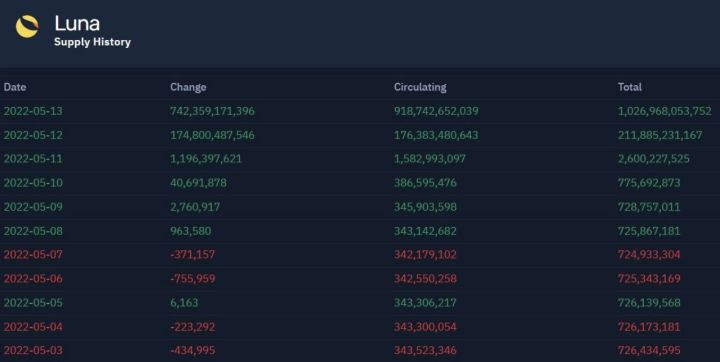
Task: Select the 2022-05-04 date entry
Action: (x=33, y=327)
